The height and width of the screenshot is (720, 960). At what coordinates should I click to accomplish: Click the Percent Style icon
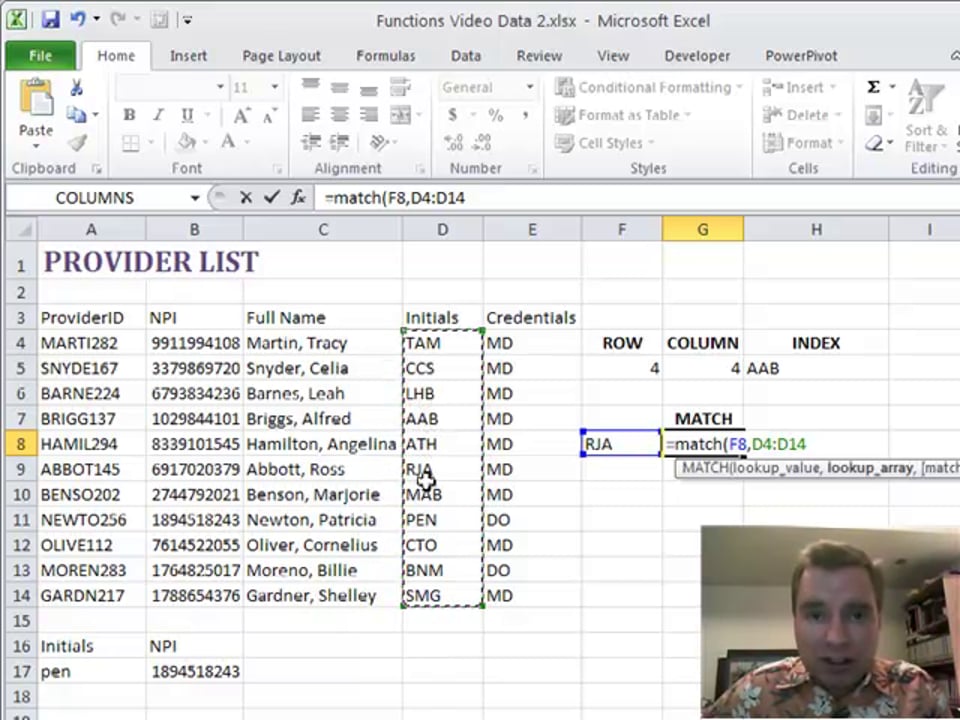[495, 115]
